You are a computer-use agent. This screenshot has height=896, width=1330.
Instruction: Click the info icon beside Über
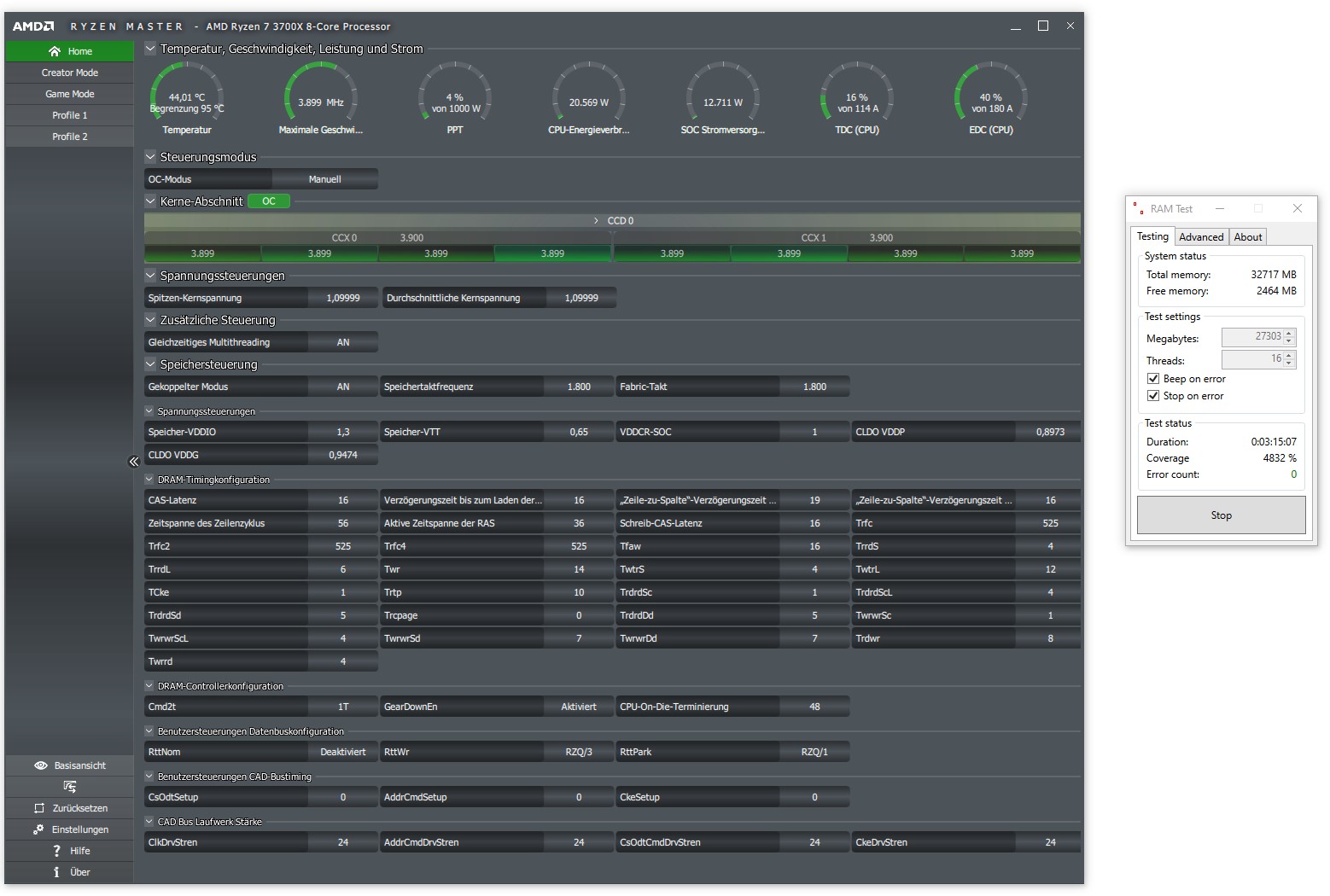coord(56,872)
